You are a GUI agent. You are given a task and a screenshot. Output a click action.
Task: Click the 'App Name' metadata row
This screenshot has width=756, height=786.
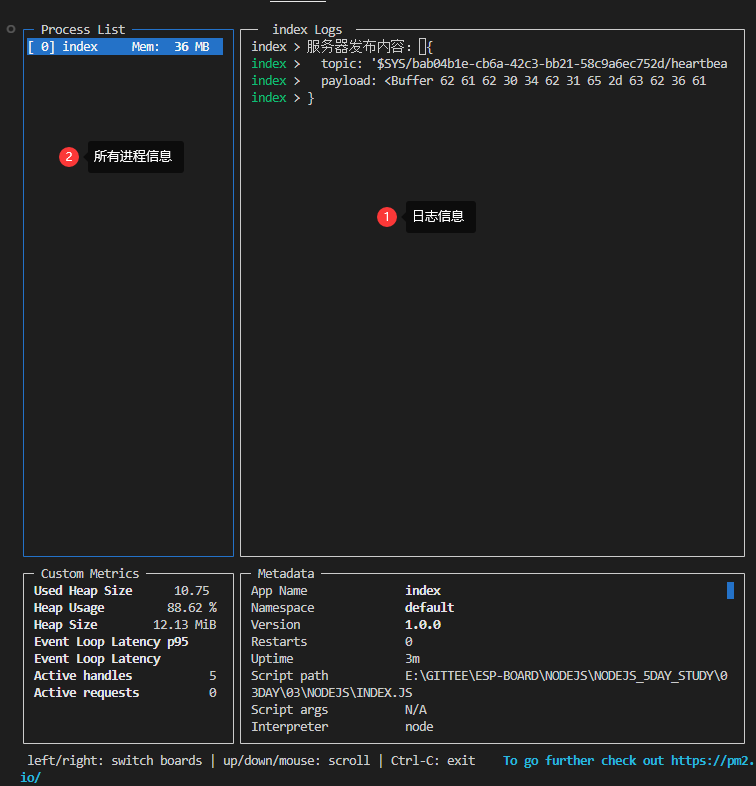click(346, 591)
